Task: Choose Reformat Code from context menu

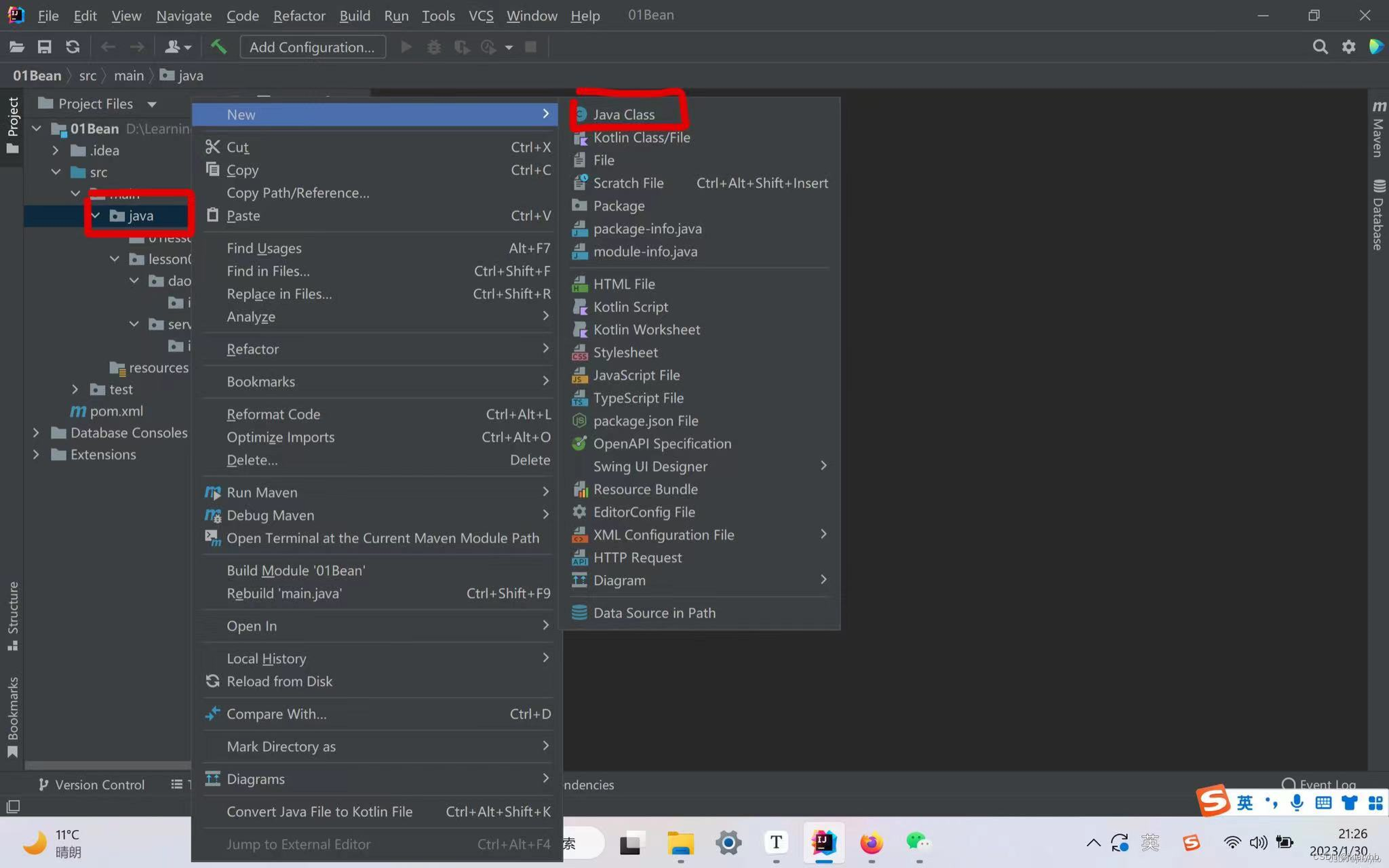Action: 273,414
